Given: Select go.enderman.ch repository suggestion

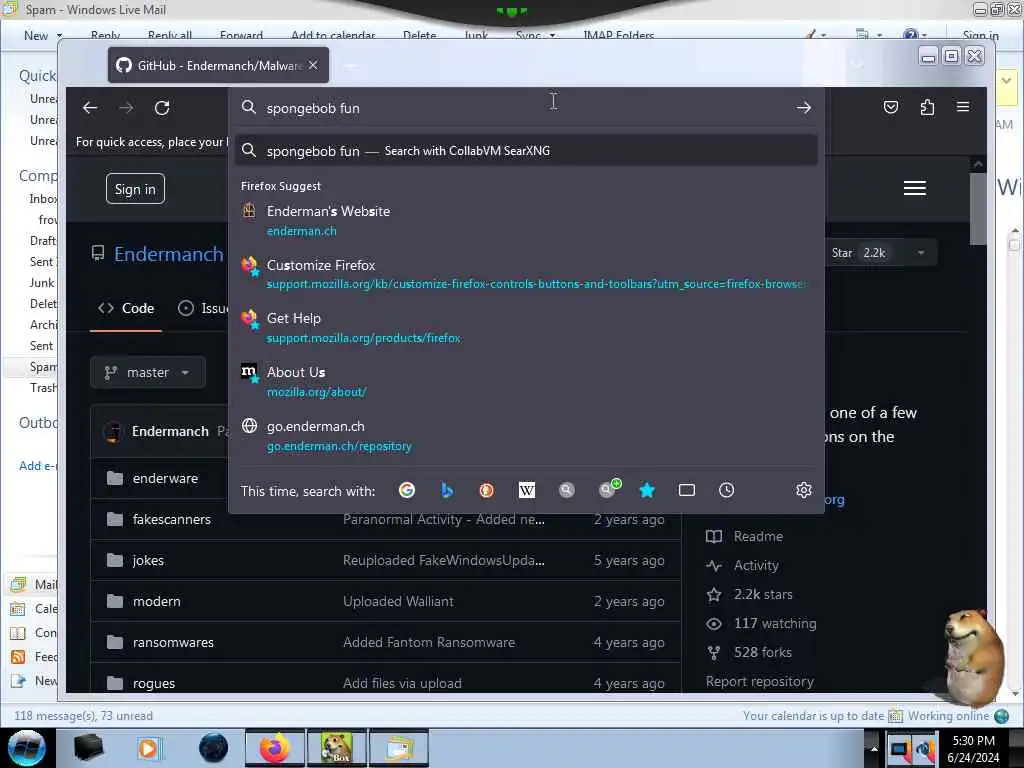Looking at the screenshot, I should coord(526,436).
